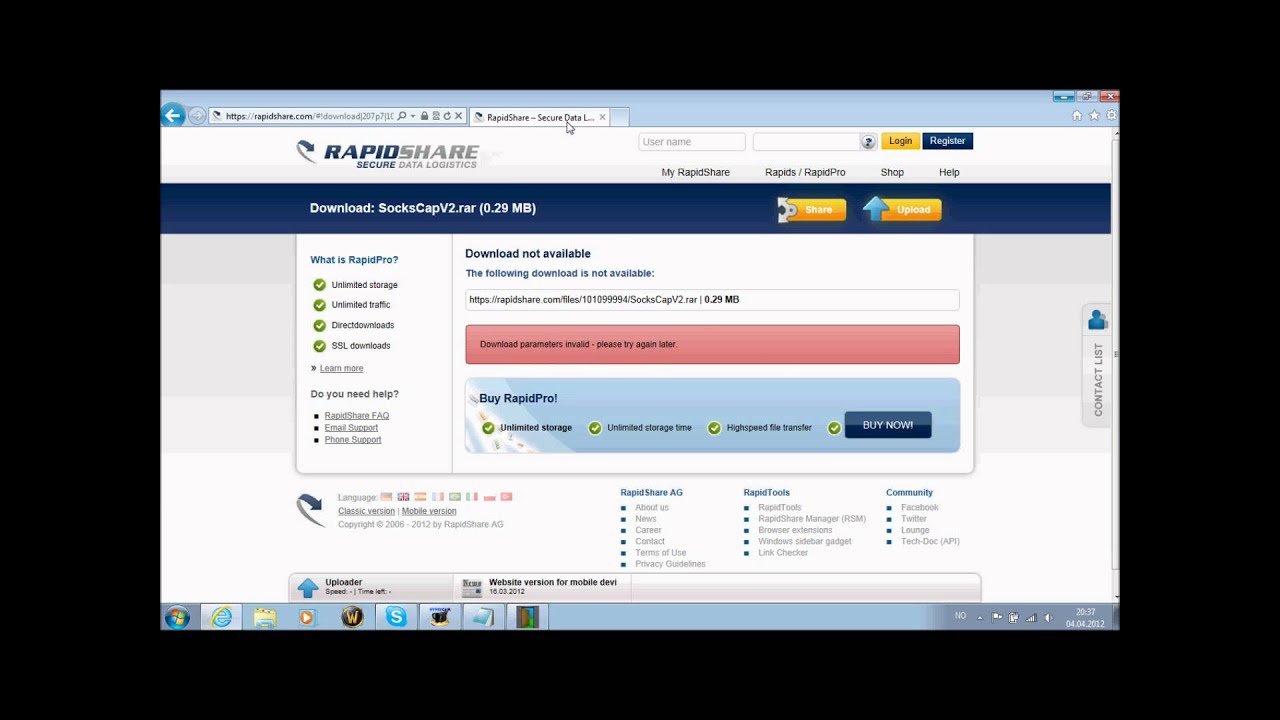Click the search magnifier in the address bar
The width and height of the screenshot is (1280, 720).
point(402,116)
